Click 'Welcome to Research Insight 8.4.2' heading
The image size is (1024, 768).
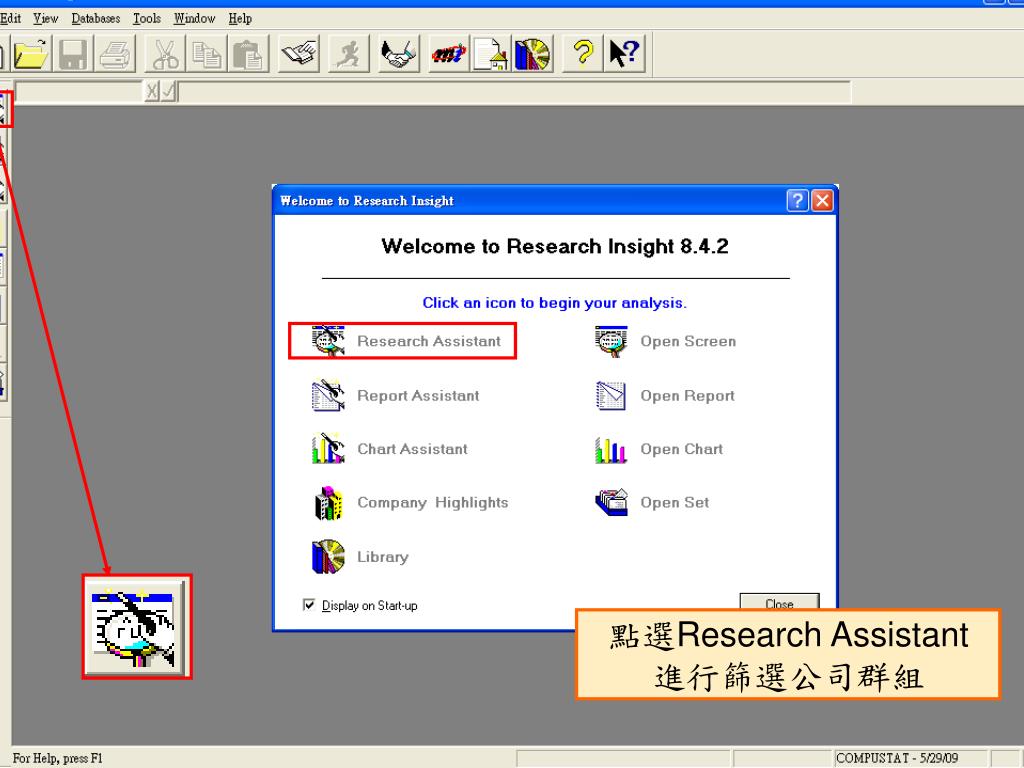tap(554, 246)
